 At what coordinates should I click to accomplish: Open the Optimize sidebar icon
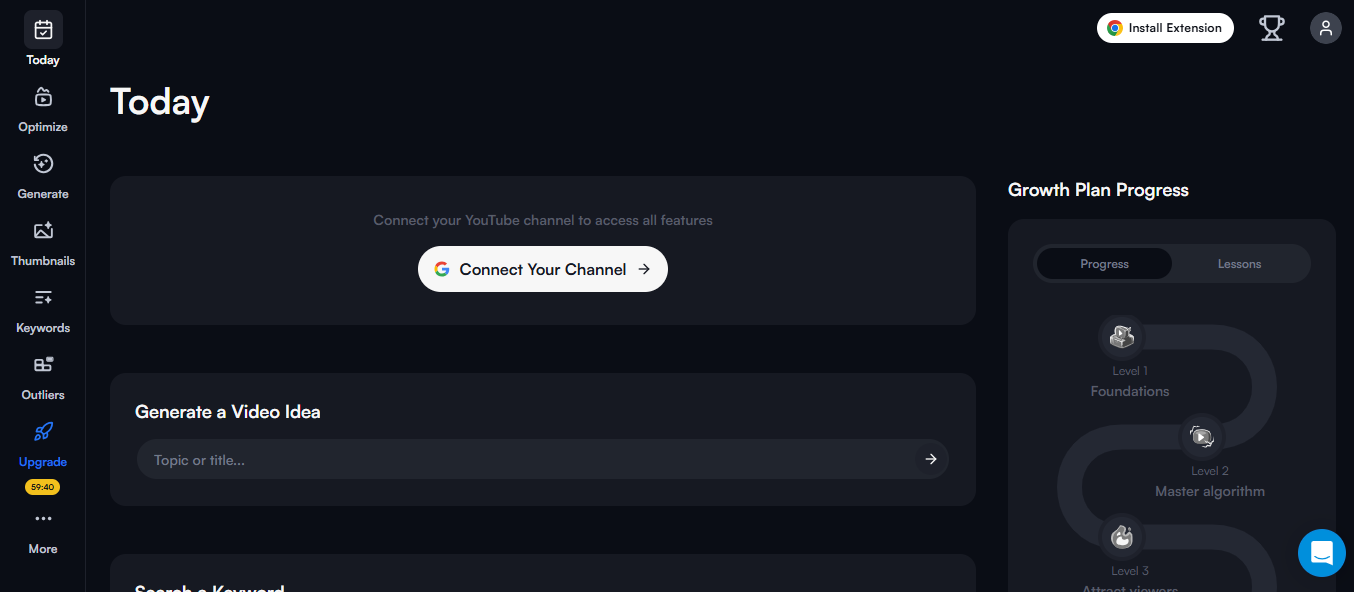coord(43,97)
